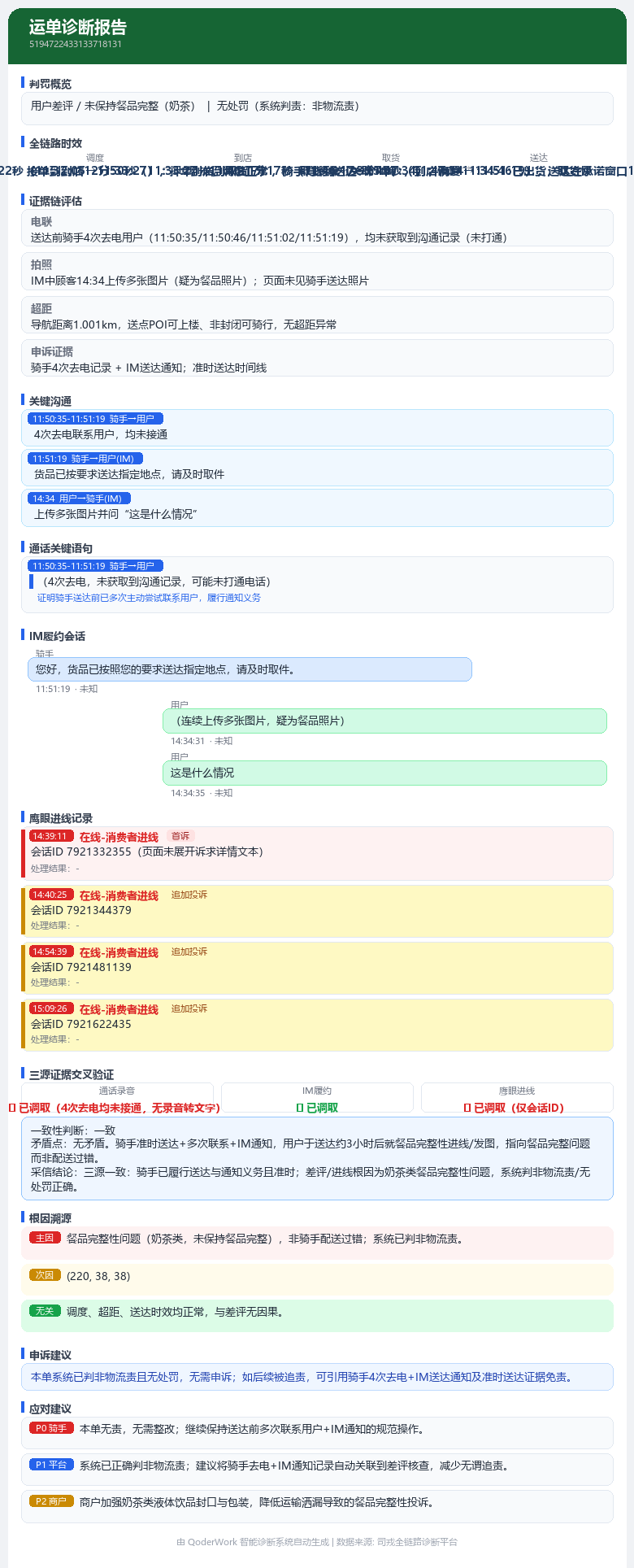
Task: Click the 14:54:39 time badge
Action: pyautogui.click(x=50, y=952)
